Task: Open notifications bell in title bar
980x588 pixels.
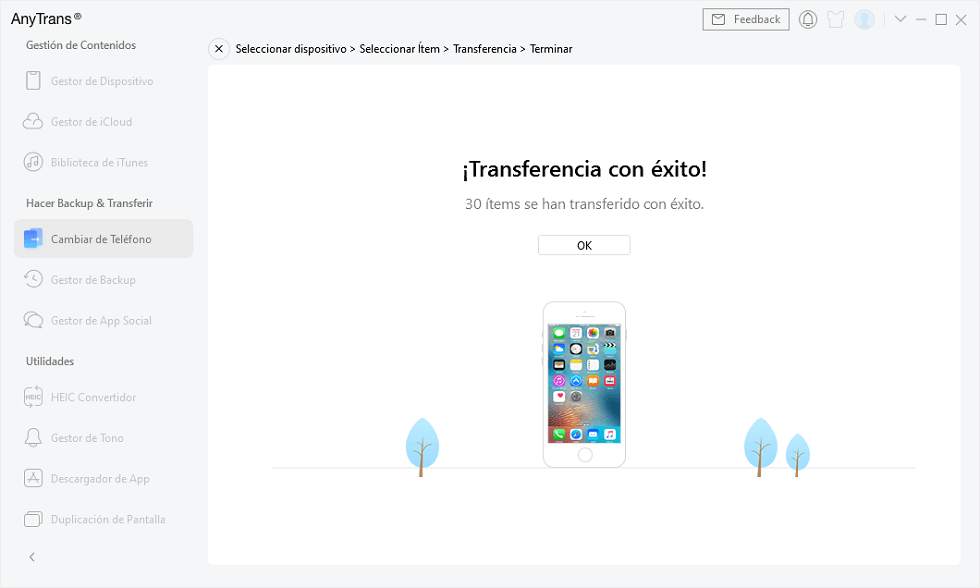Action: [808, 19]
